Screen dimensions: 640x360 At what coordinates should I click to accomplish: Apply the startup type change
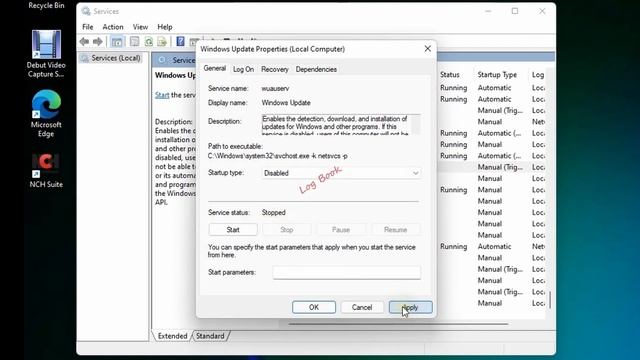[411, 307]
